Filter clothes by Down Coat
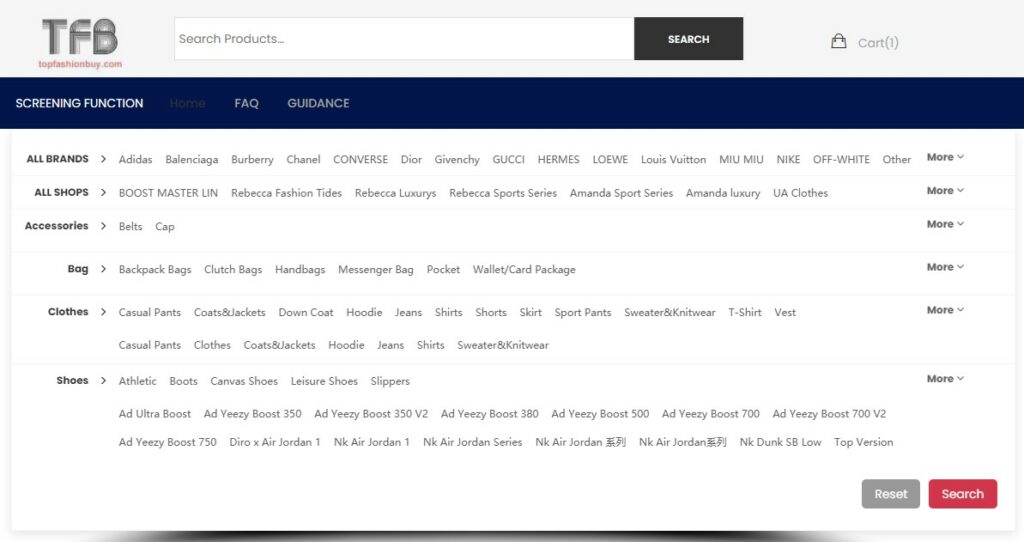 click(x=306, y=312)
